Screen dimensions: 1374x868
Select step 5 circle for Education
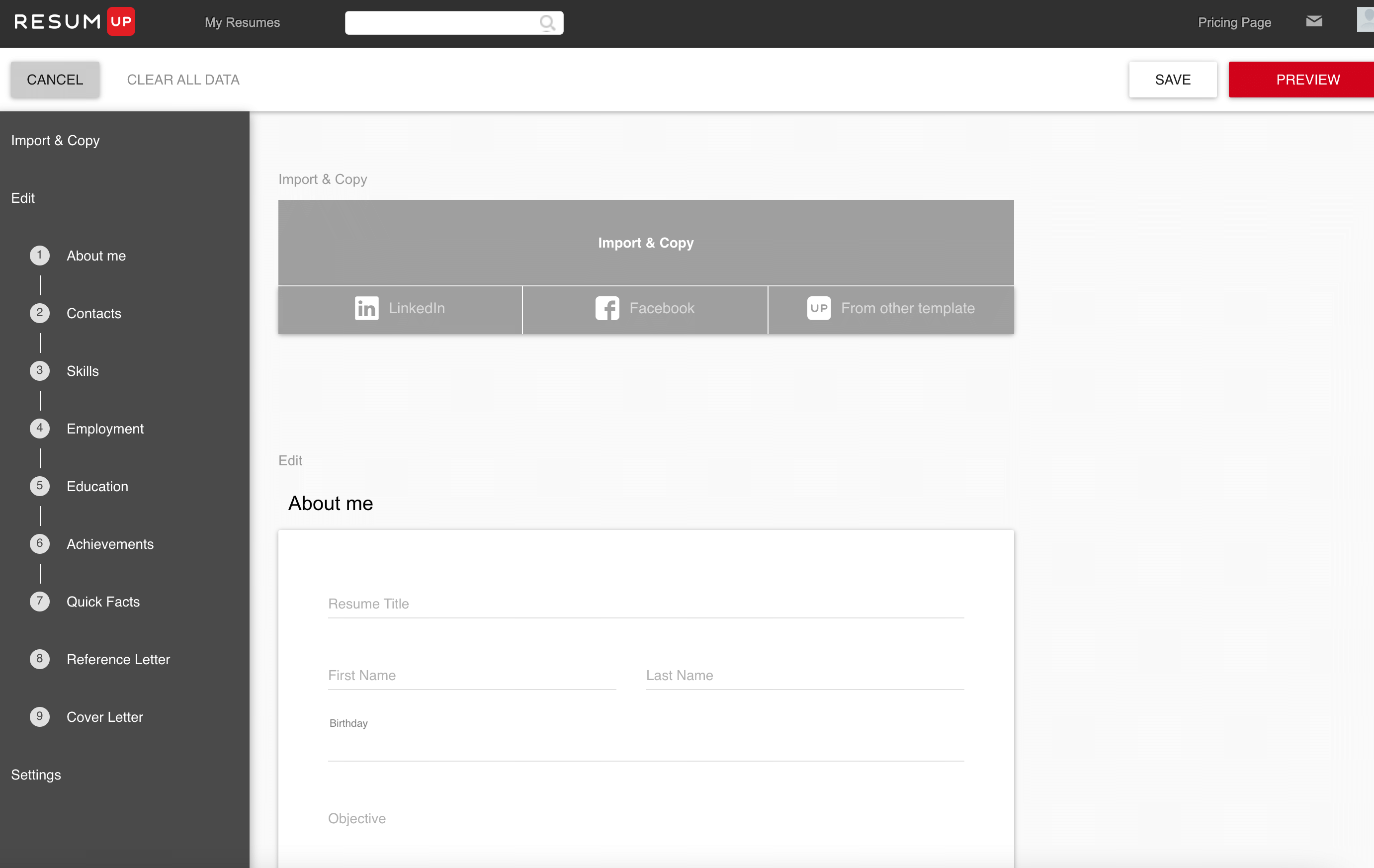coord(39,486)
